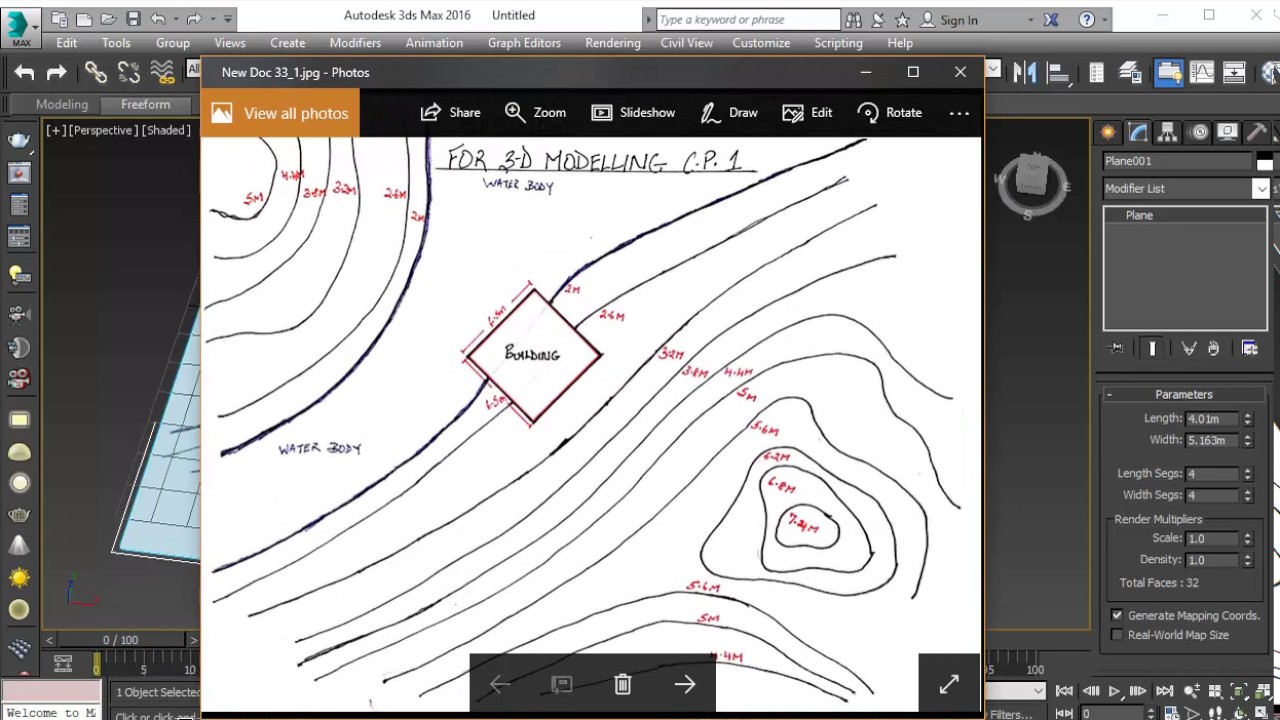1280x720 pixels.
Task: Open quick access toolbar customize dropdown
Action: [229, 19]
